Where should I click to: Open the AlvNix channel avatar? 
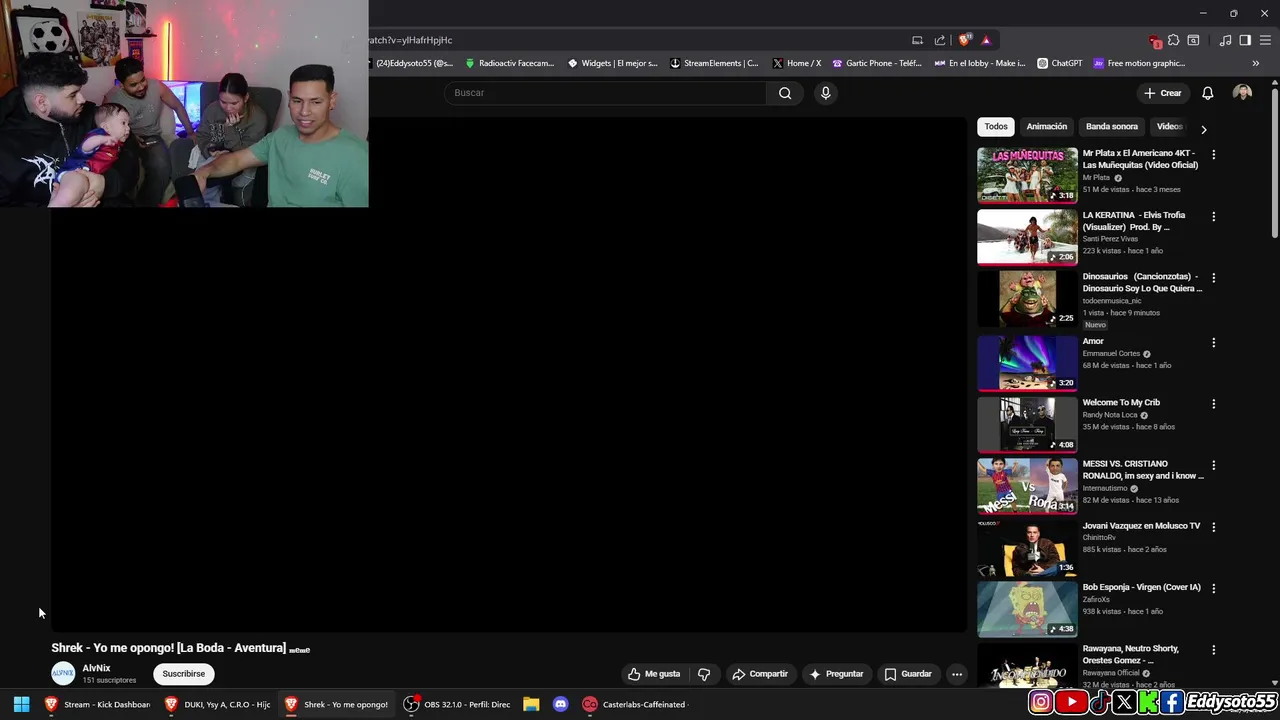tap(63, 674)
